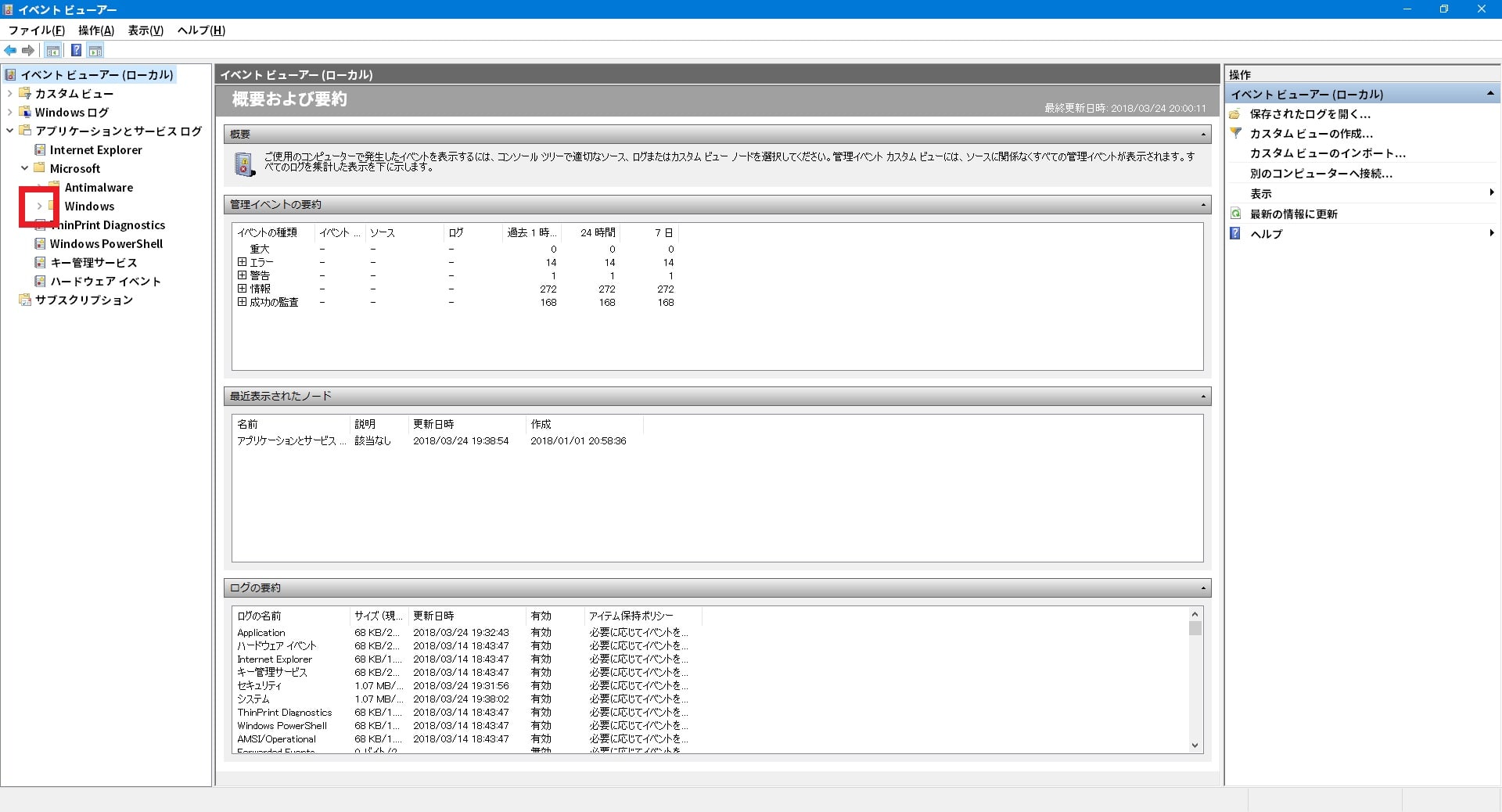Select the Antimalware tree item

[x=99, y=188]
